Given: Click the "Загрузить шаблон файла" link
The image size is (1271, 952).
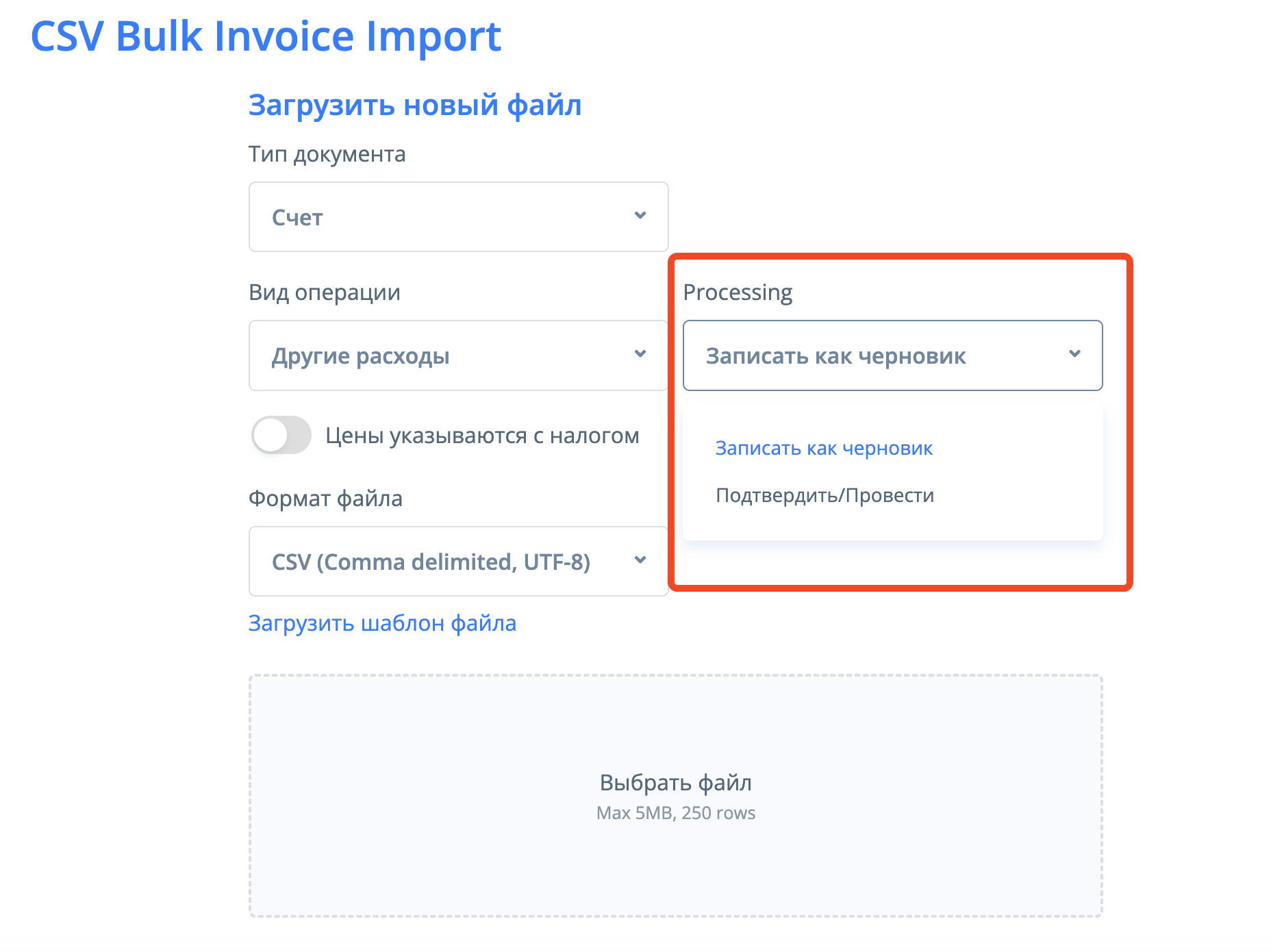Looking at the screenshot, I should pos(382,623).
